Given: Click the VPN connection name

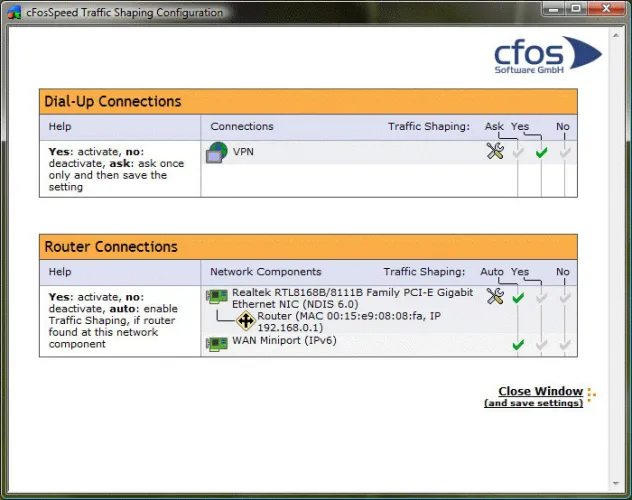Looking at the screenshot, I should click(244, 153).
